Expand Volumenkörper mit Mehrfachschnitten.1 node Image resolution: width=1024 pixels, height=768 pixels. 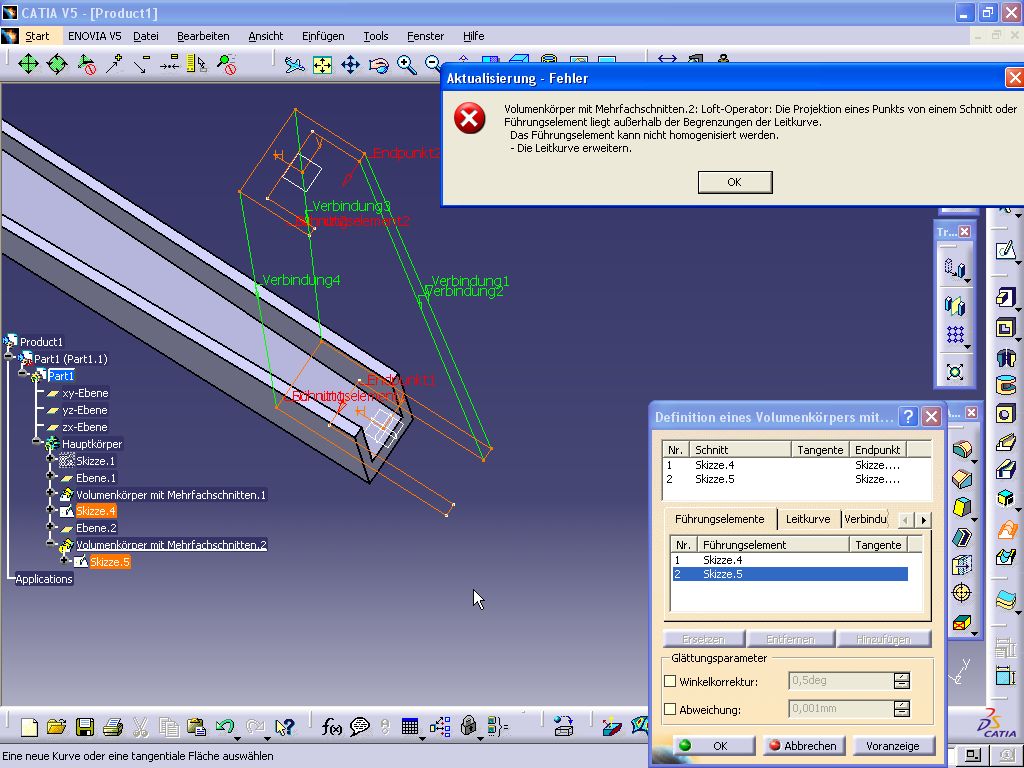(50, 494)
